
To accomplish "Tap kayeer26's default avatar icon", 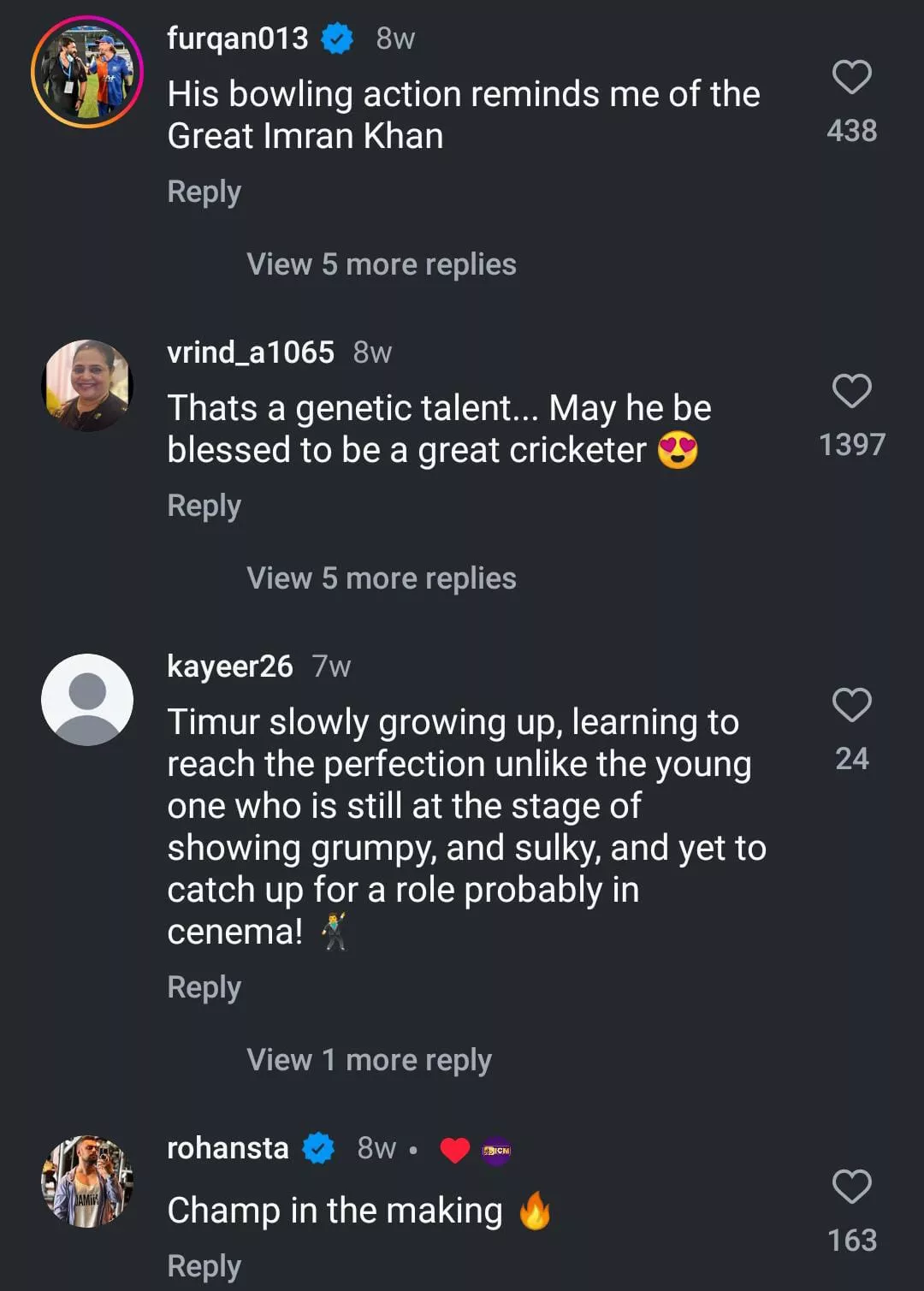I will pyautogui.click(x=87, y=700).
